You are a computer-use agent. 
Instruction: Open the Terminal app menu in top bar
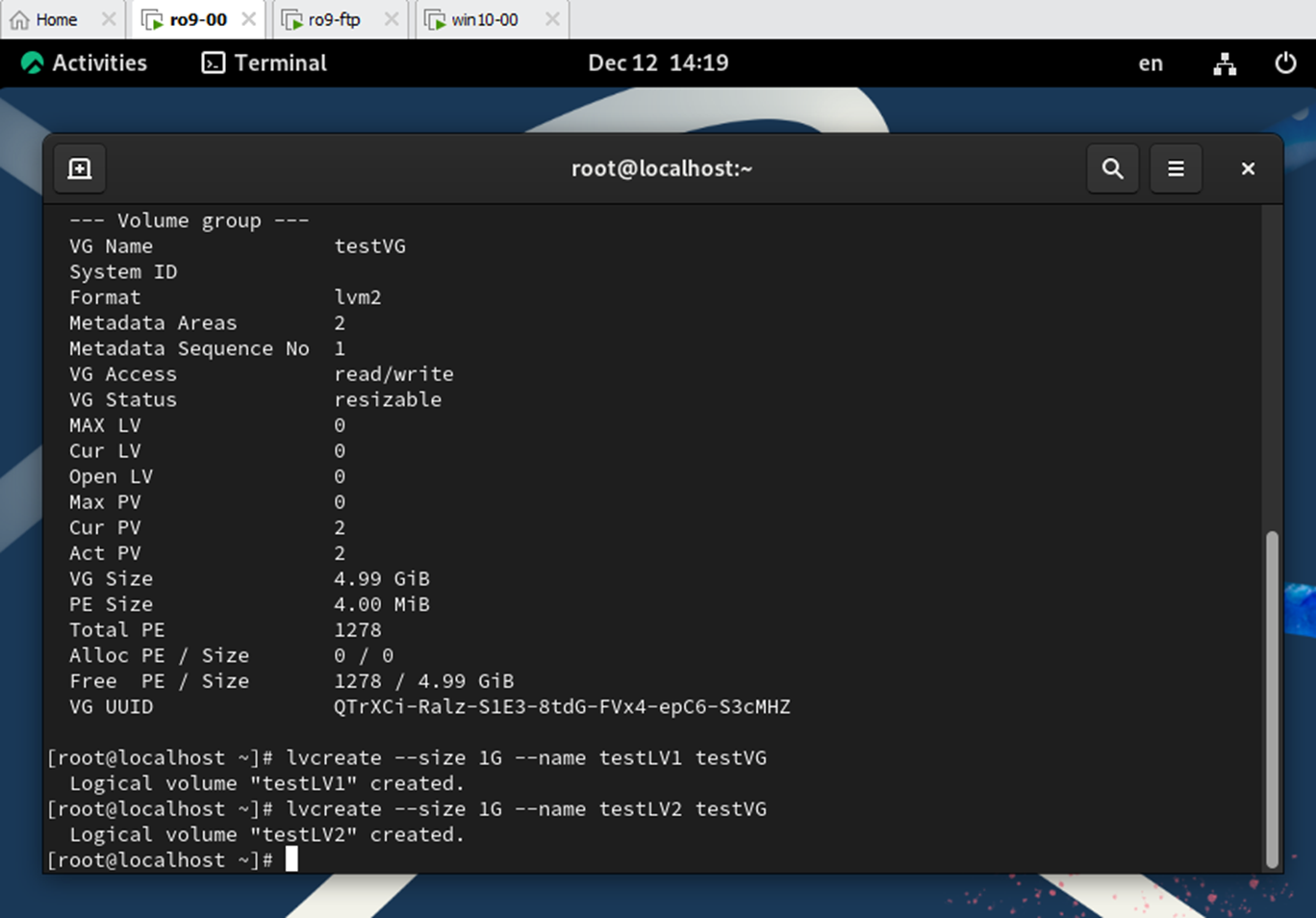pyautogui.click(x=265, y=63)
